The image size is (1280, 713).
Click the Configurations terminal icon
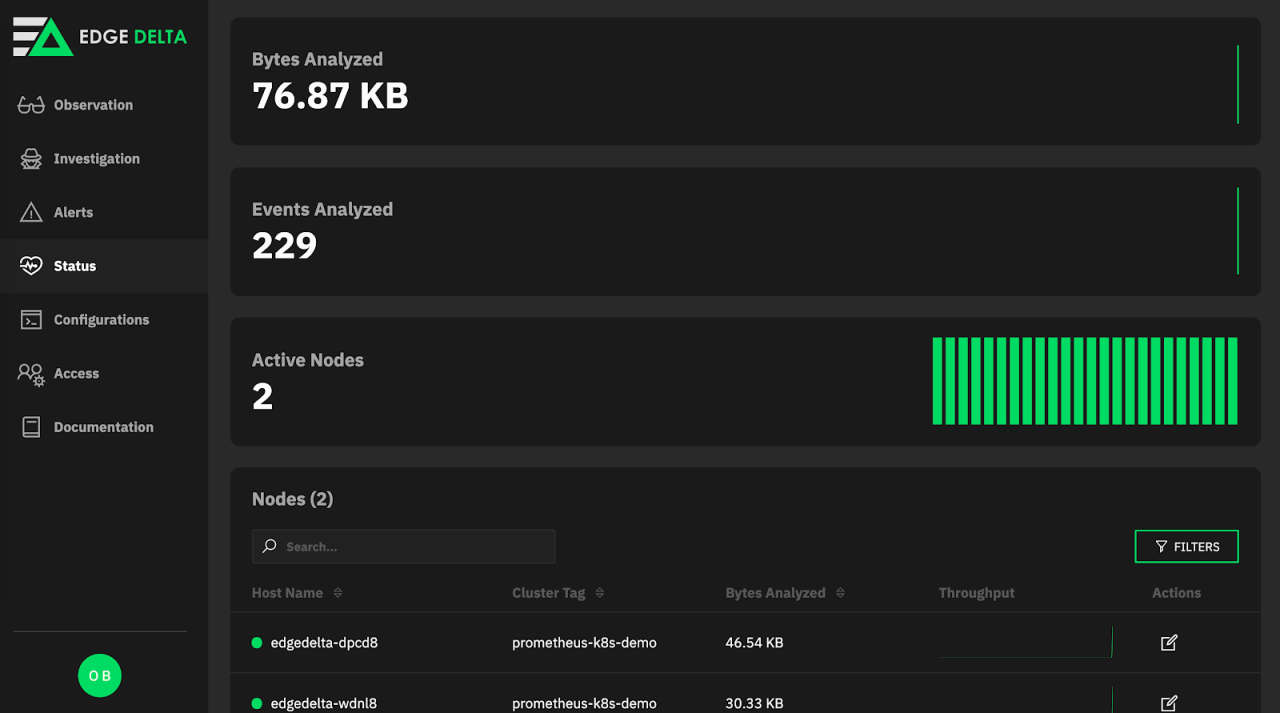31,320
